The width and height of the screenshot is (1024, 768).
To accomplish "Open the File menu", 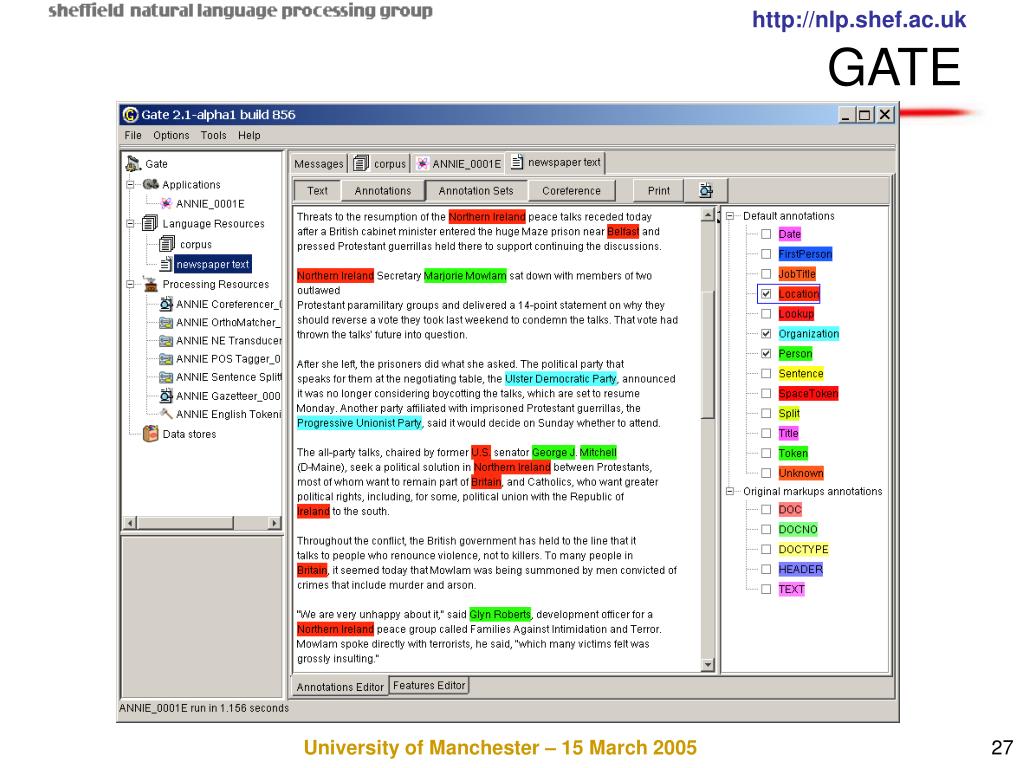I will pos(133,135).
